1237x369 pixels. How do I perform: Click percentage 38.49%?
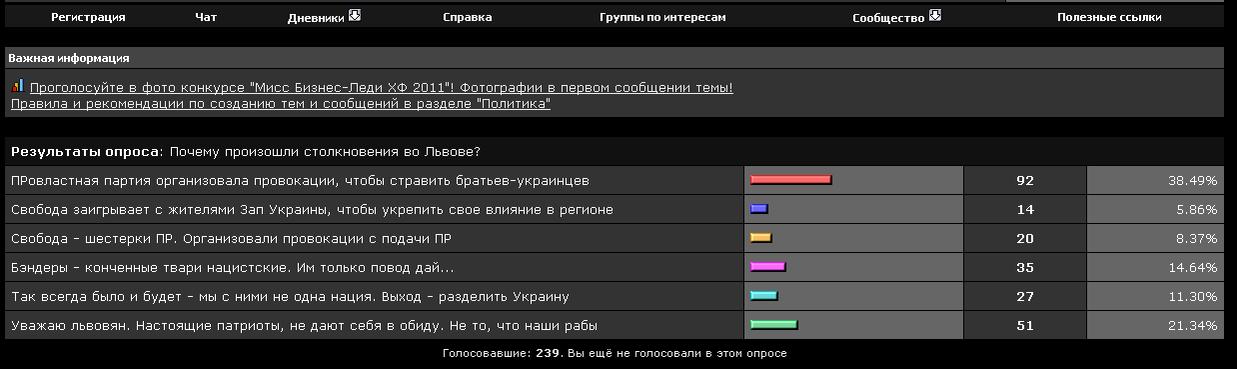tap(1192, 181)
